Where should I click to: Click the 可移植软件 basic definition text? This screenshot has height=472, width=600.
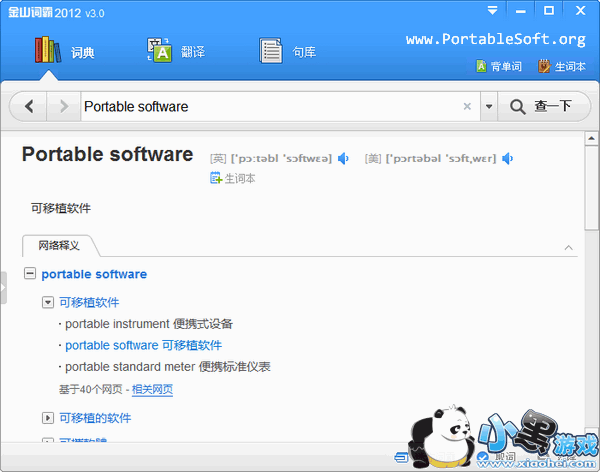click(x=61, y=208)
